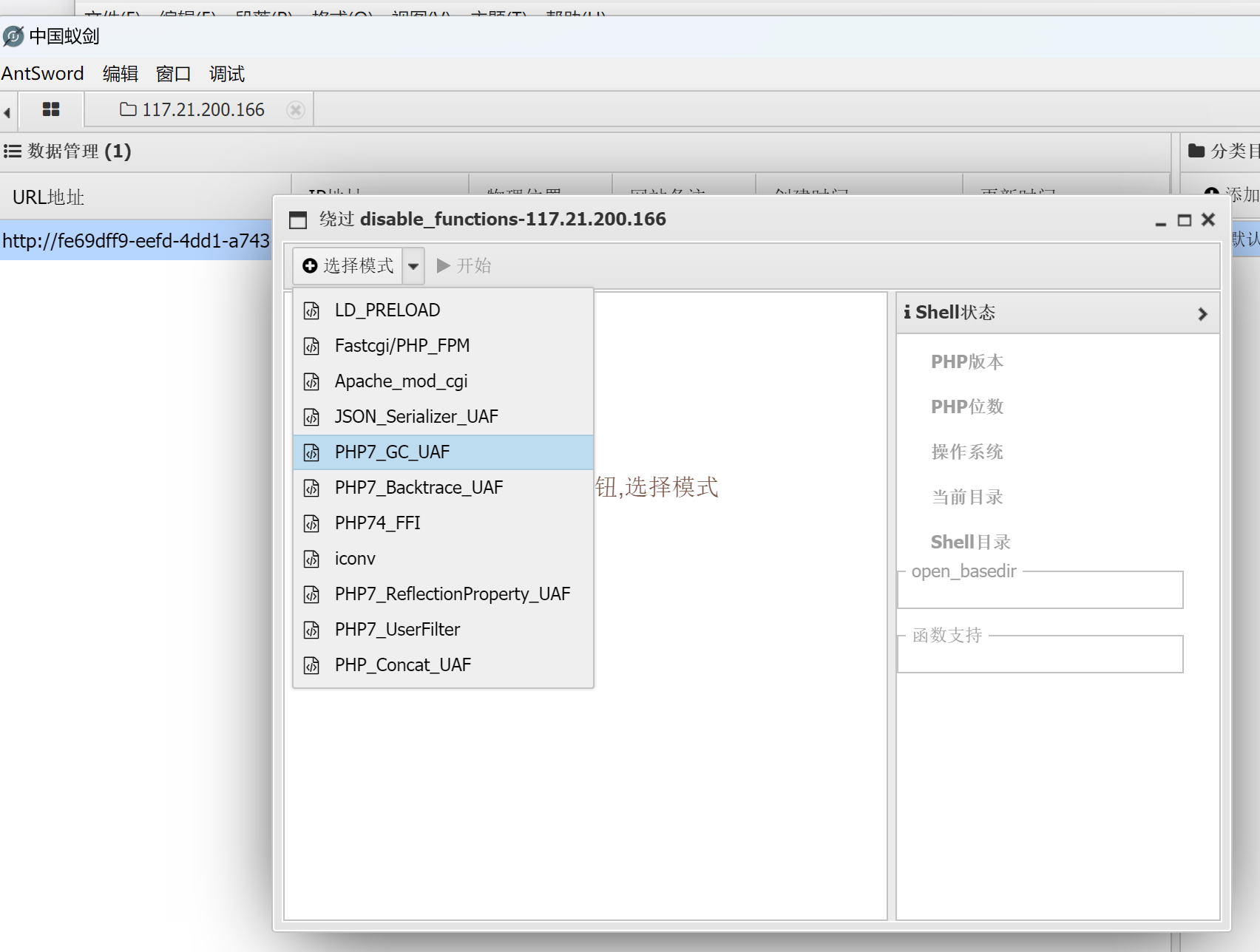Open the 调试 menu
Screen dimensions: 1260x952
(227, 74)
